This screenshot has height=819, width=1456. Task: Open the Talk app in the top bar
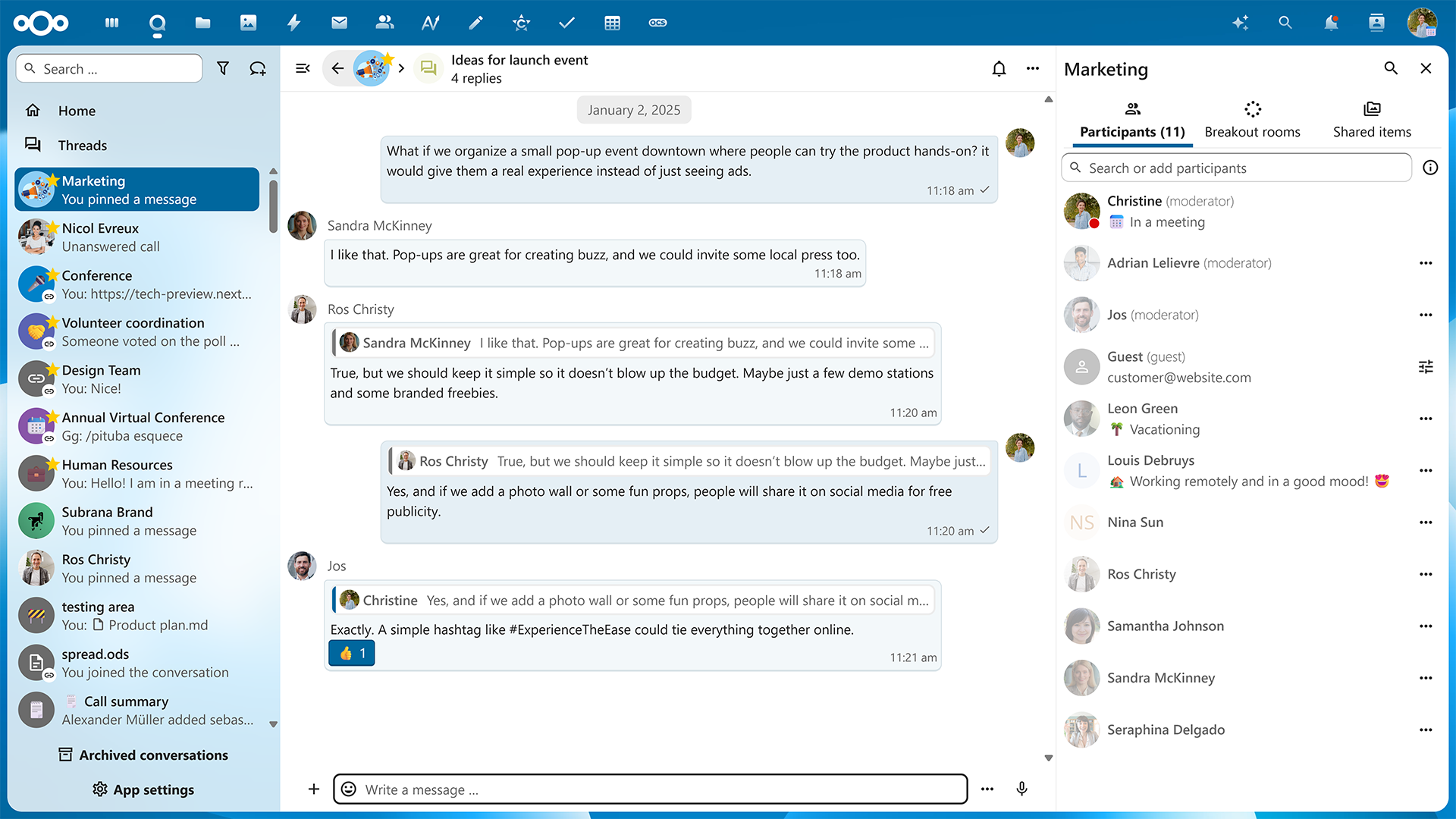[x=157, y=24]
